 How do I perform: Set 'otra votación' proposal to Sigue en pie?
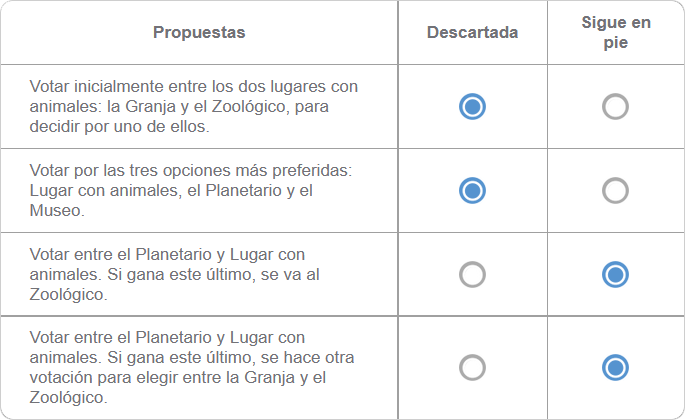click(x=615, y=368)
